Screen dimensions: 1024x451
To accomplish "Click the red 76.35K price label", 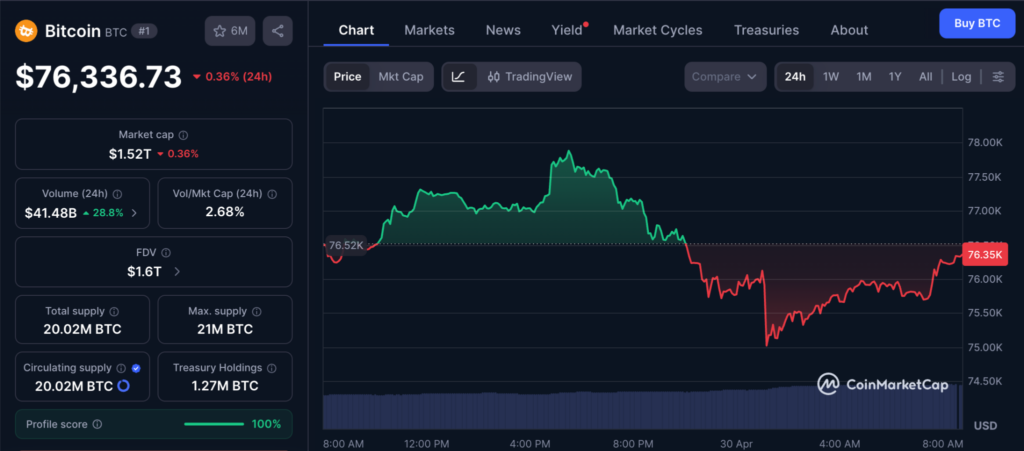I will point(985,254).
